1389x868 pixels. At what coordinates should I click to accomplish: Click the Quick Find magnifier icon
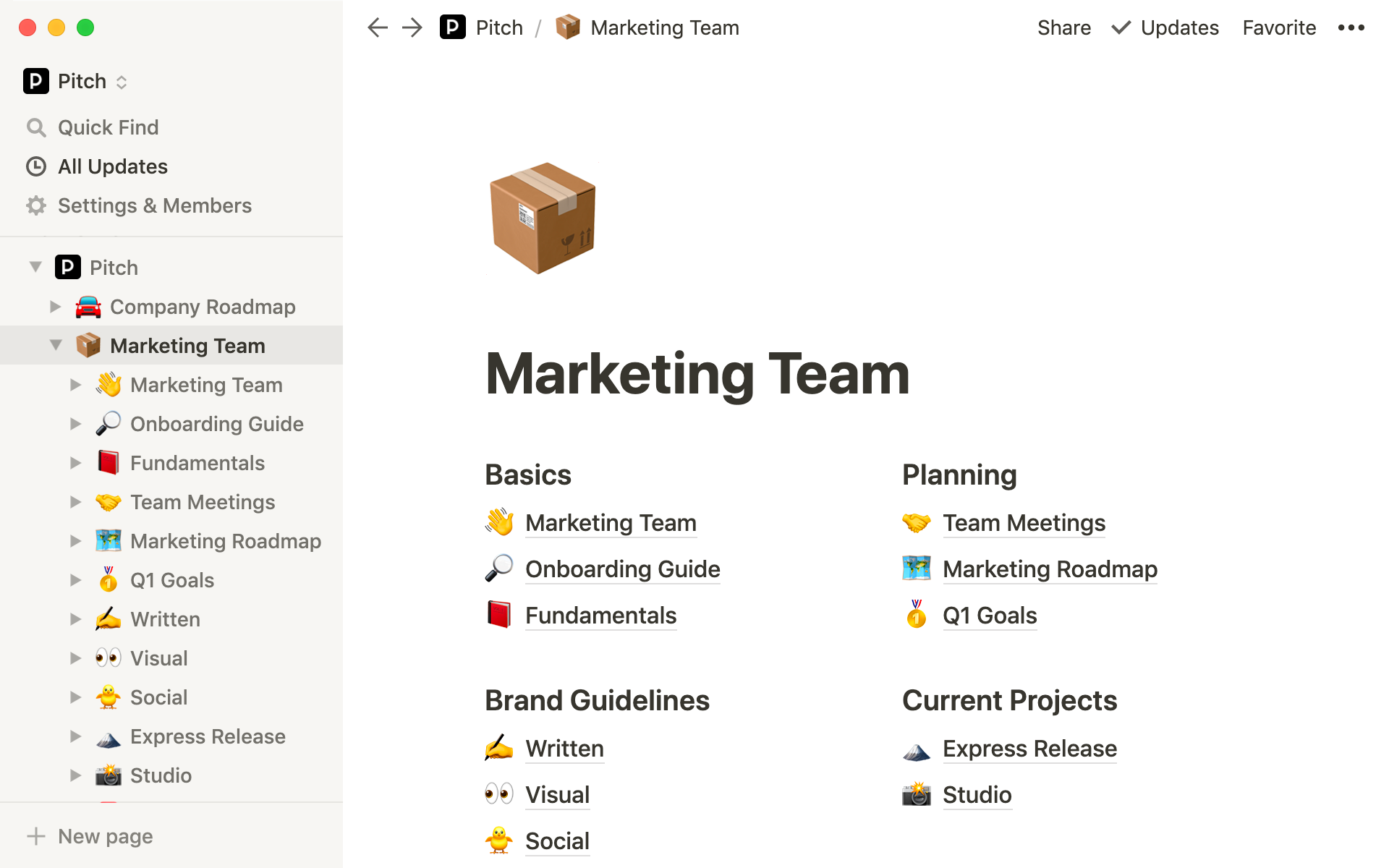36,128
